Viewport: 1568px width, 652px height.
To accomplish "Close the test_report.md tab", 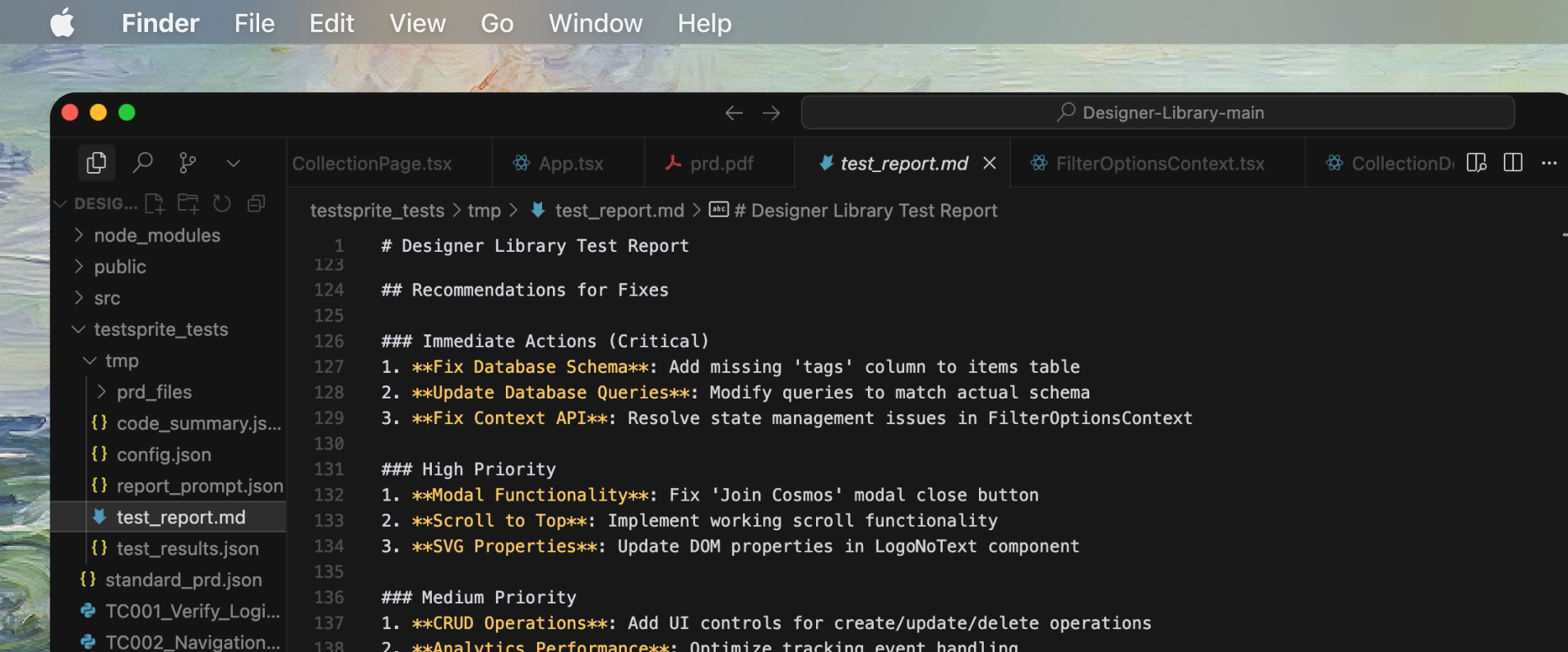I will pyautogui.click(x=989, y=163).
